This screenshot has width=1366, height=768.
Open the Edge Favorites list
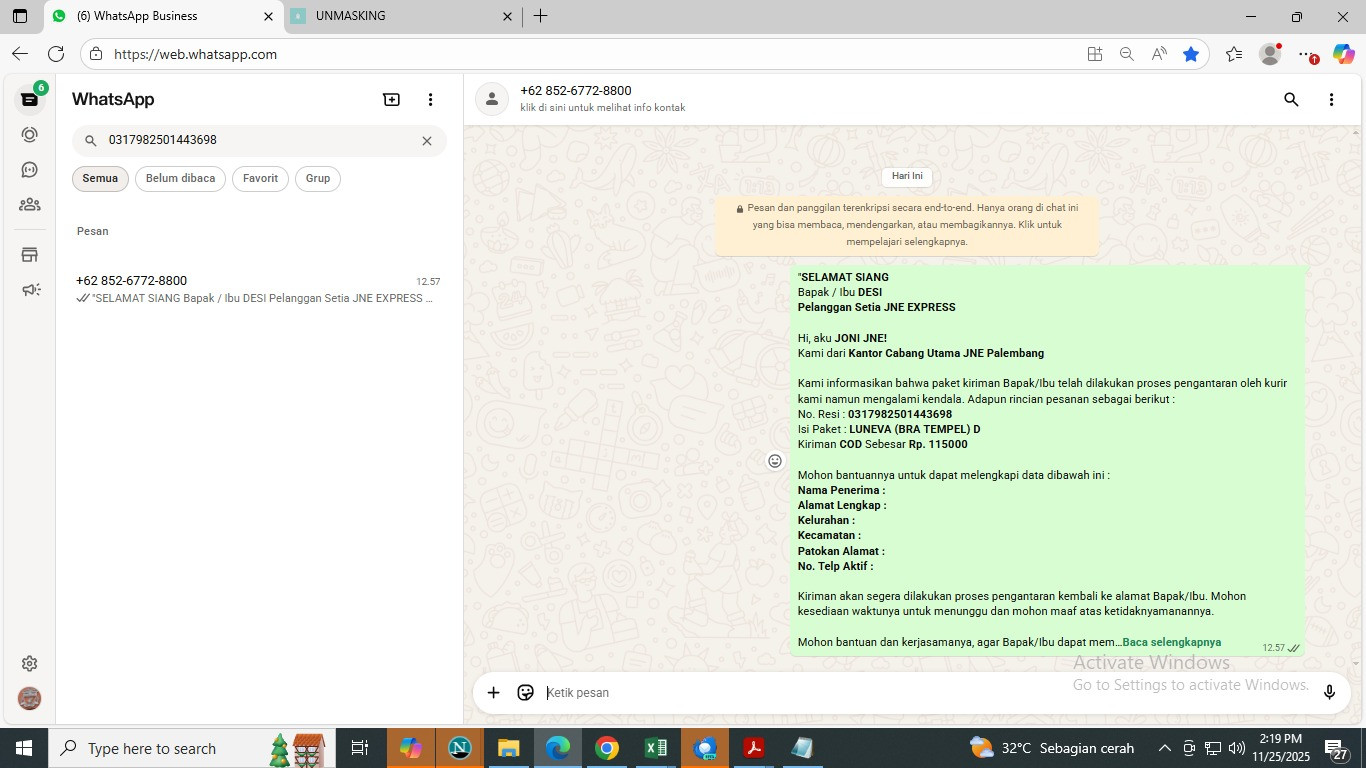click(x=1234, y=54)
